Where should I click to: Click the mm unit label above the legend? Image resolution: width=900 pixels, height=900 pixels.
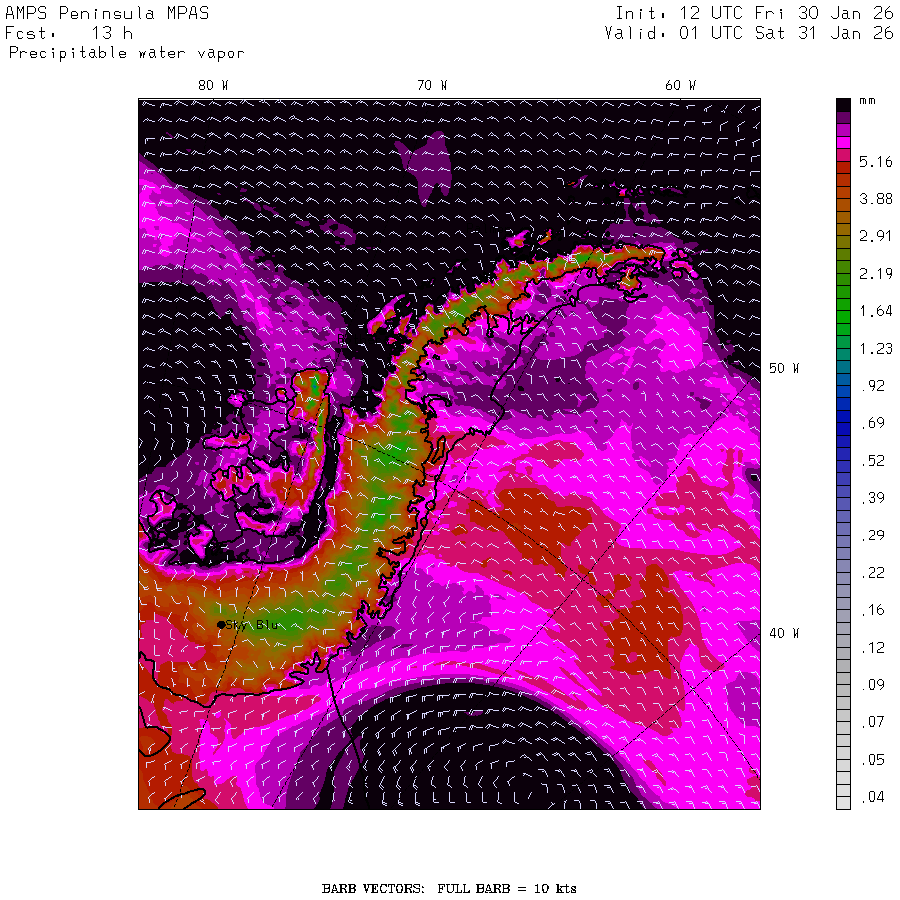(x=868, y=104)
